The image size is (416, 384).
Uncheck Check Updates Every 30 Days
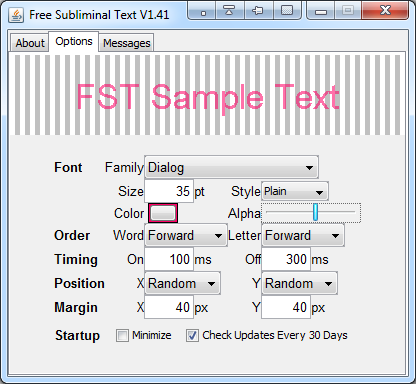tap(192, 335)
